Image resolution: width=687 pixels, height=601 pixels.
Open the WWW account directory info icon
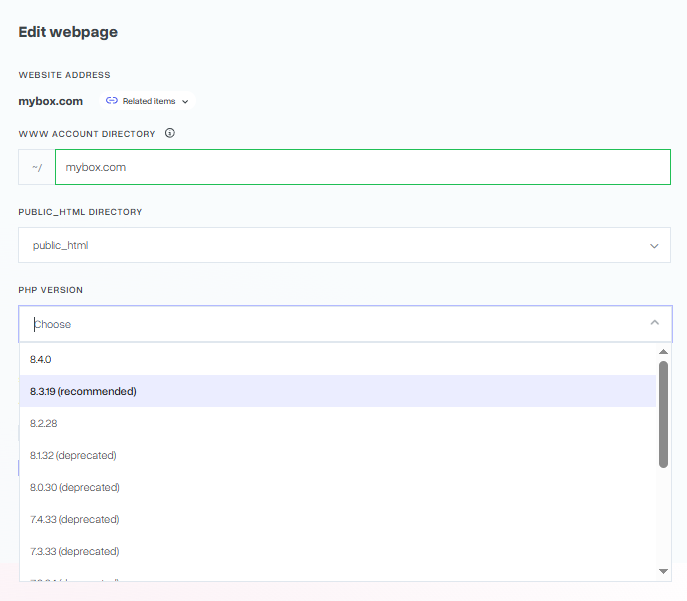[x=170, y=133]
